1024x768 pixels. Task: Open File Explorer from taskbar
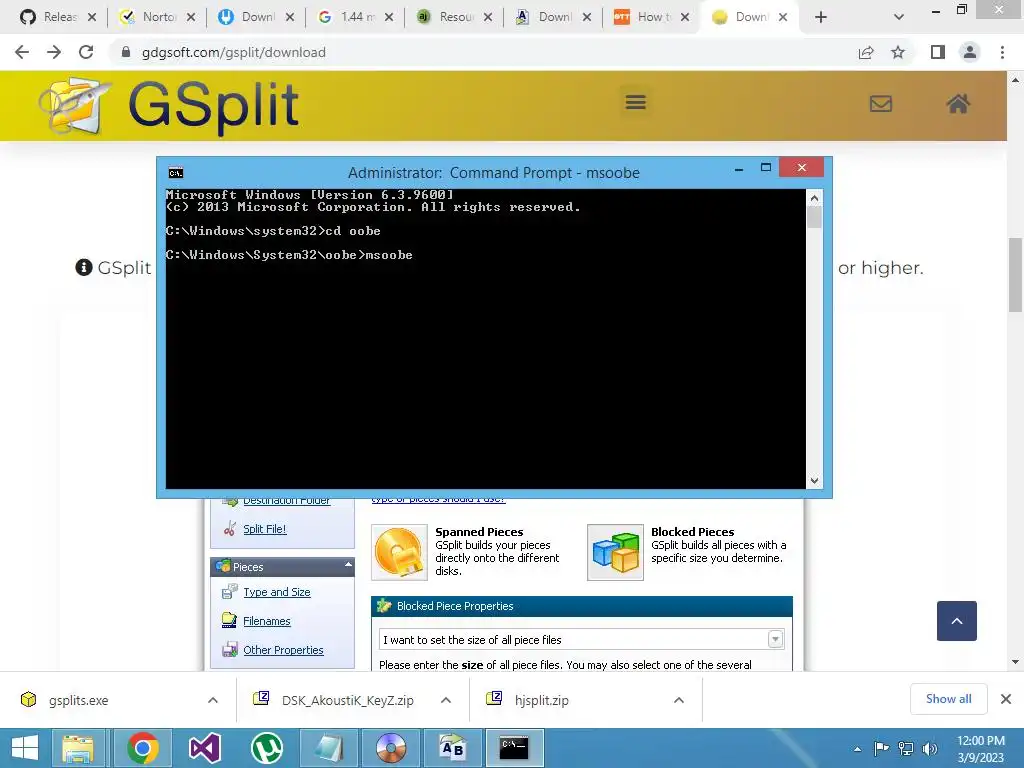coord(78,748)
